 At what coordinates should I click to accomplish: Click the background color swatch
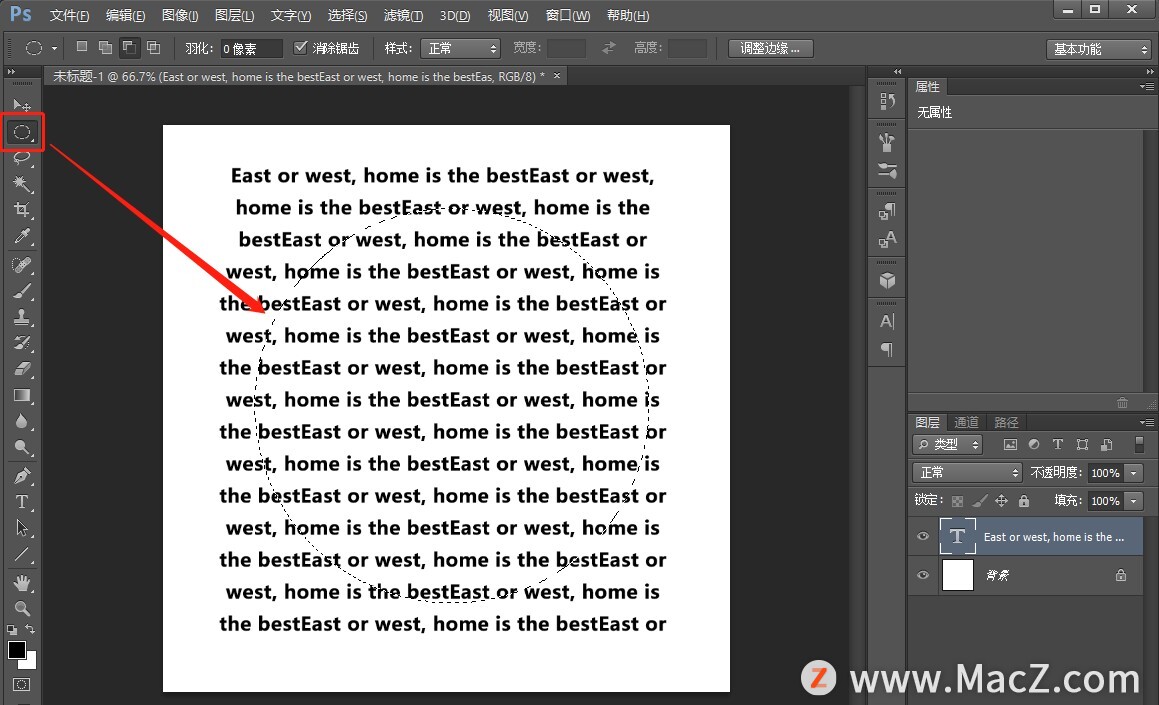pyautogui.click(x=31, y=662)
